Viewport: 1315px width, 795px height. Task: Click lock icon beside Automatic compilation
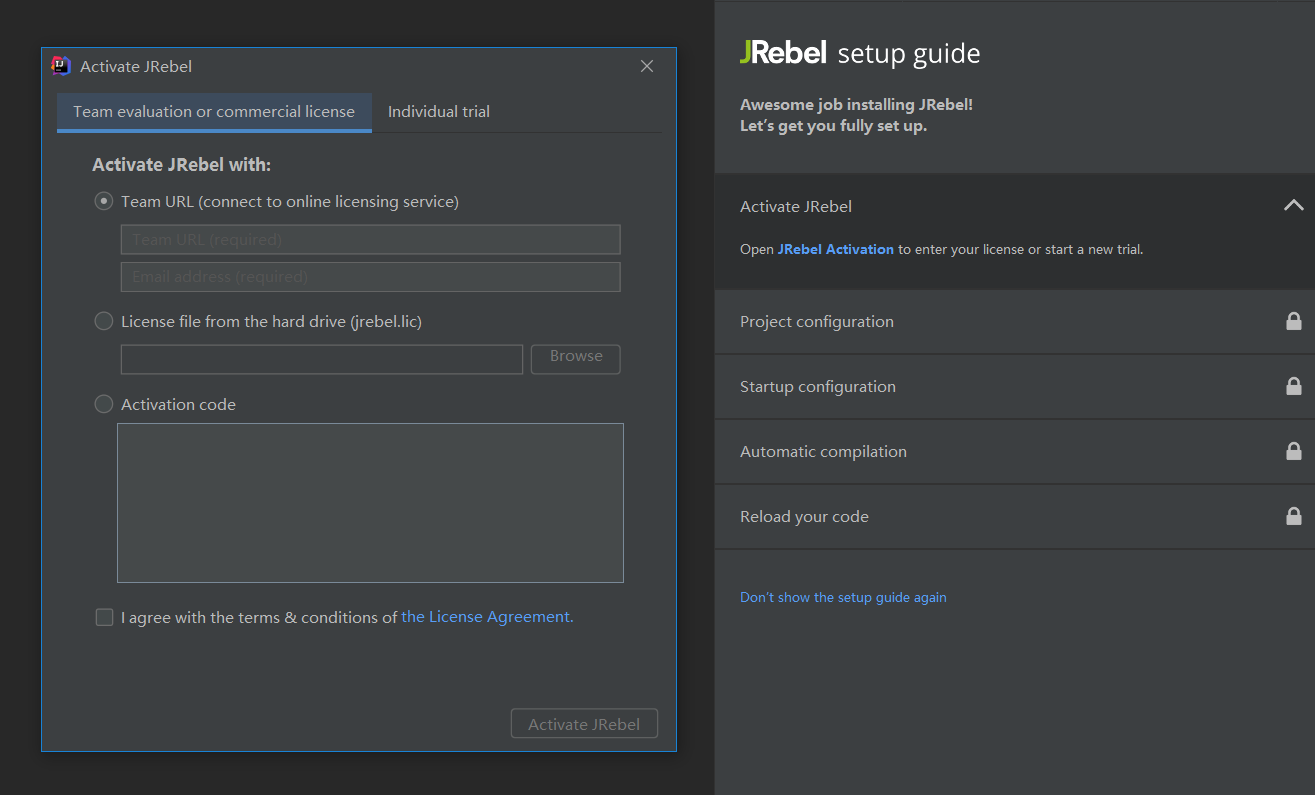[x=1293, y=451]
